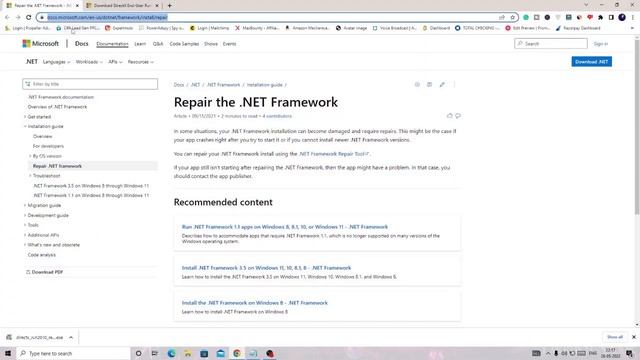Click the browser address bar URL
The image size is (640, 360).
pyautogui.click(x=107, y=17)
